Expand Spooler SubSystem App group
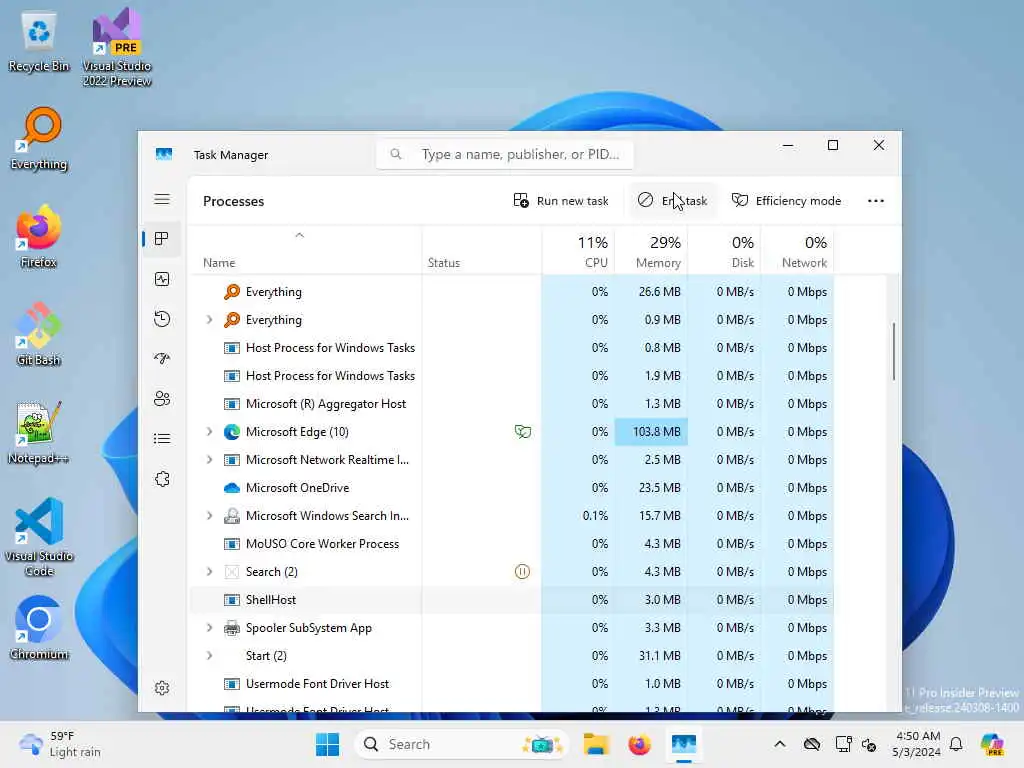 click(x=209, y=628)
